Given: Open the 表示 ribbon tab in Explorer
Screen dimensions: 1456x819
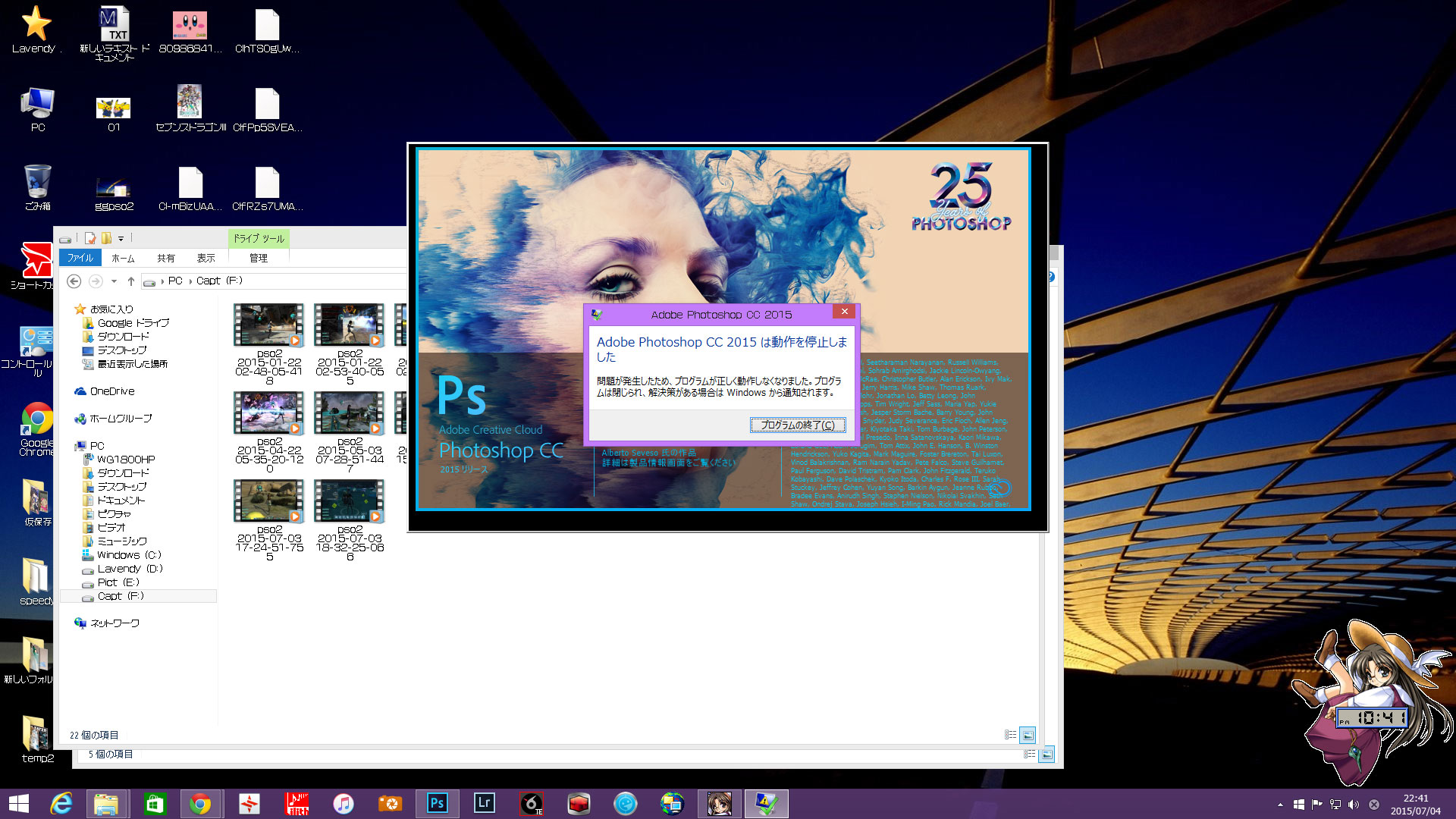Looking at the screenshot, I should coord(206,258).
